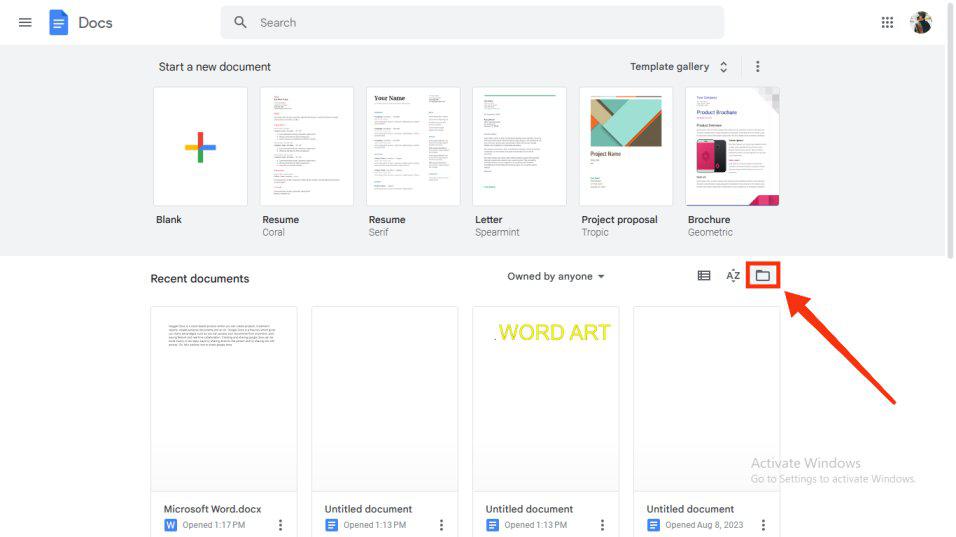Open Untitled document opened Aug 8, 2023 thumbnail
Image resolution: width=956 pixels, height=537 pixels.
(707, 399)
